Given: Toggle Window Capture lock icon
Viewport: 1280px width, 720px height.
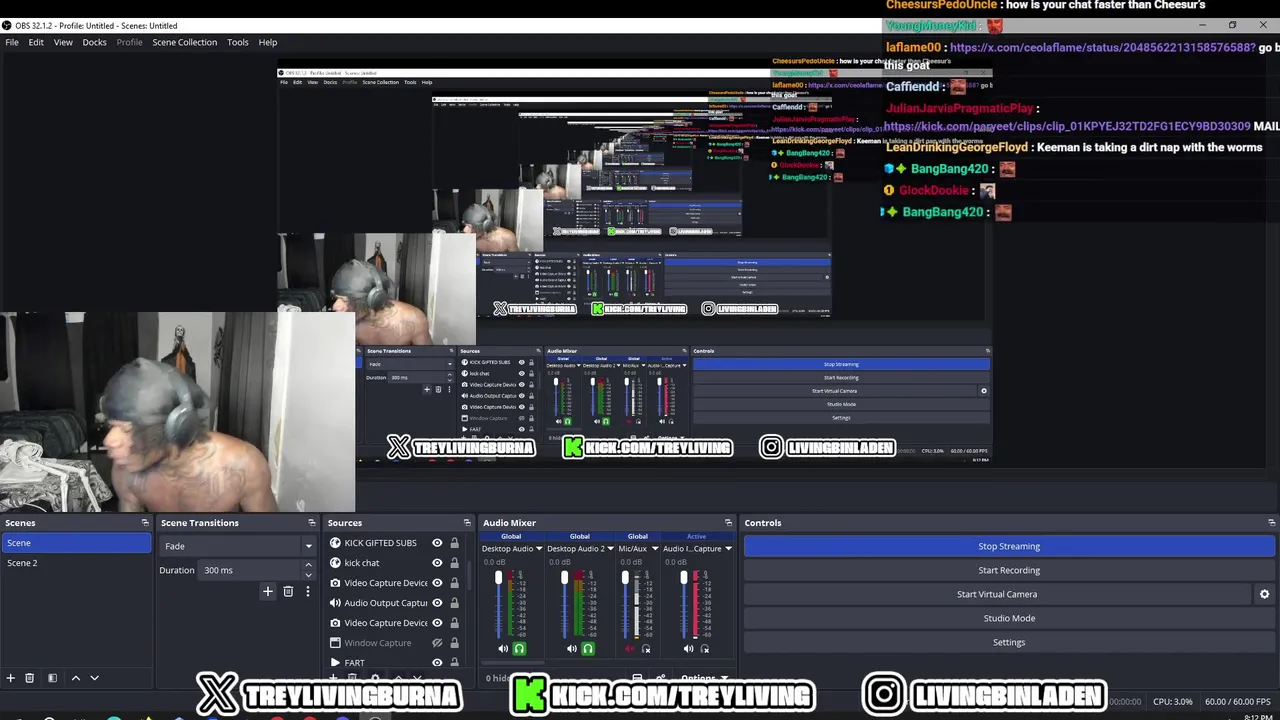Looking at the screenshot, I should pos(454,643).
